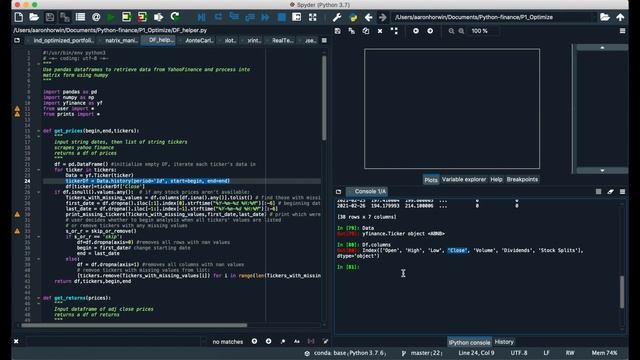Create a new file from the toolbar
This screenshot has width=640, height=360.
(19, 17)
